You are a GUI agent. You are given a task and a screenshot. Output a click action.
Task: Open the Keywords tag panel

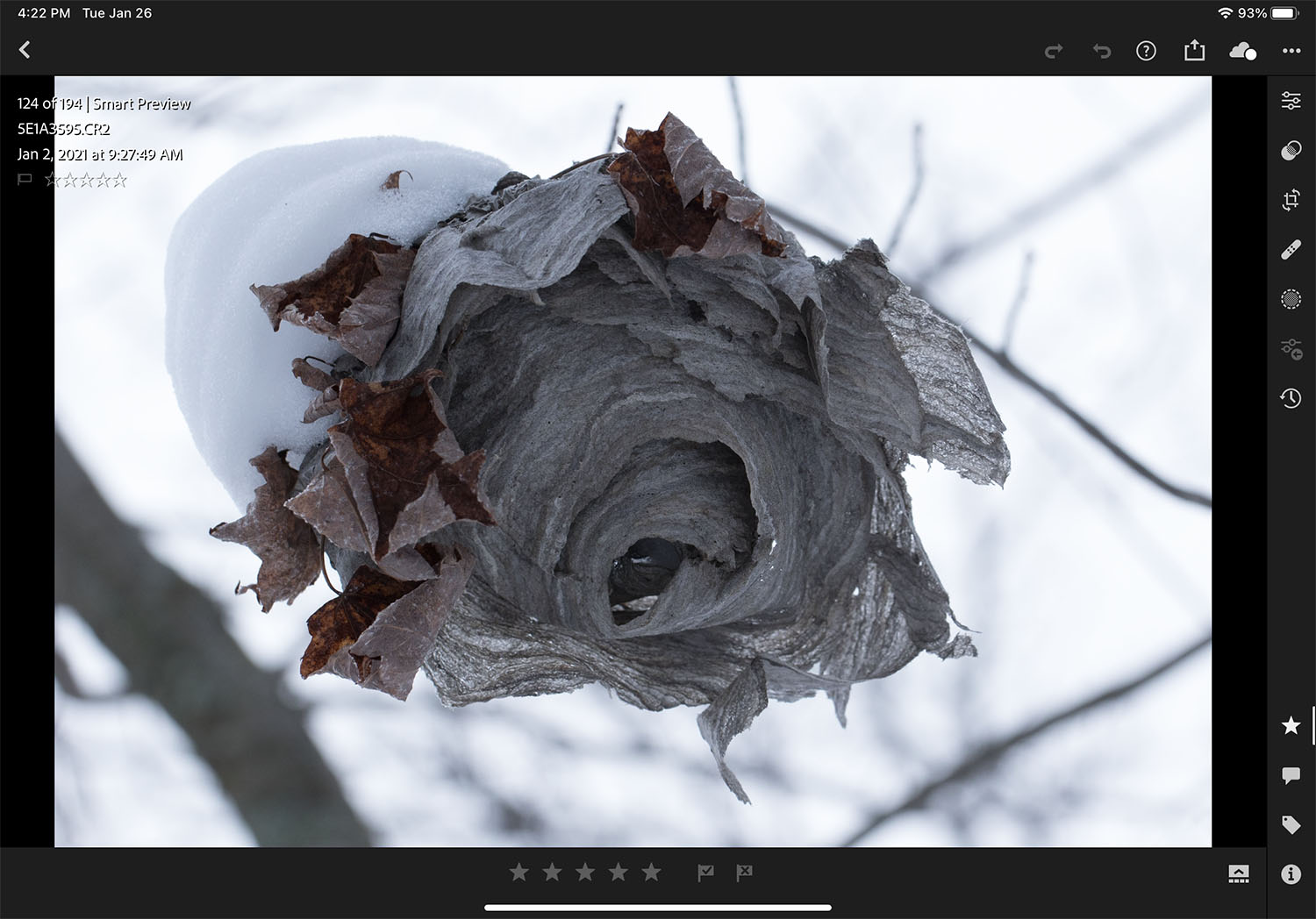pos(1291,824)
